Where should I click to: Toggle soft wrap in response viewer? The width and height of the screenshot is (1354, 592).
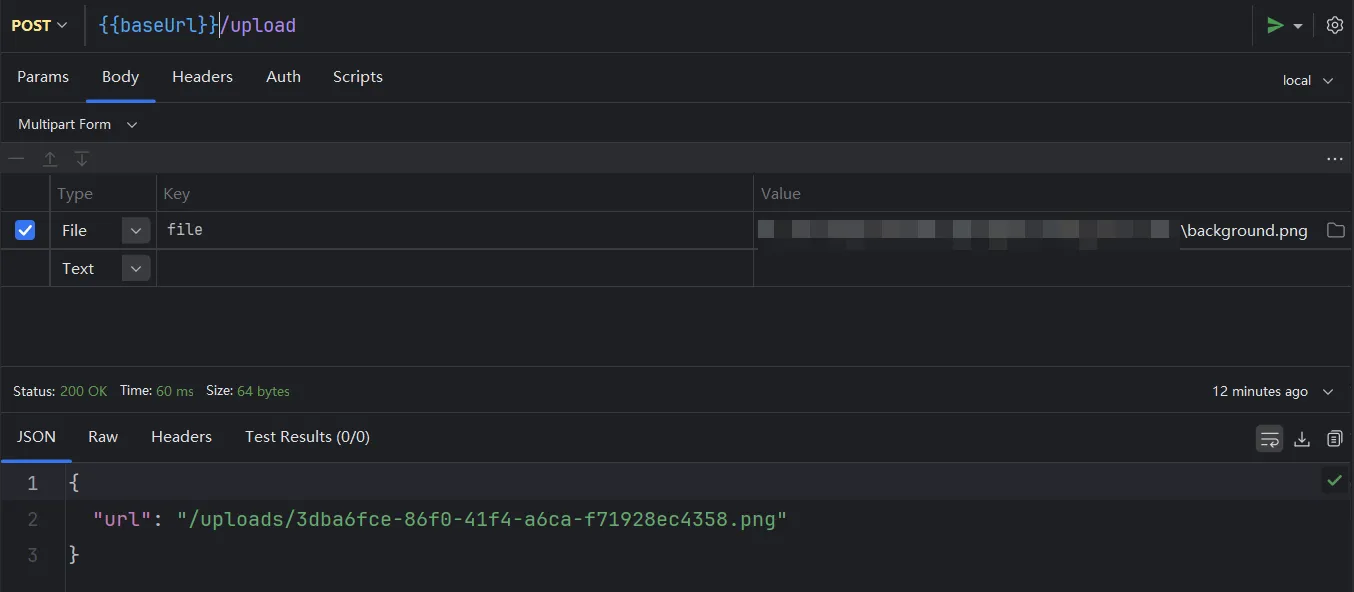(1269, 439)
